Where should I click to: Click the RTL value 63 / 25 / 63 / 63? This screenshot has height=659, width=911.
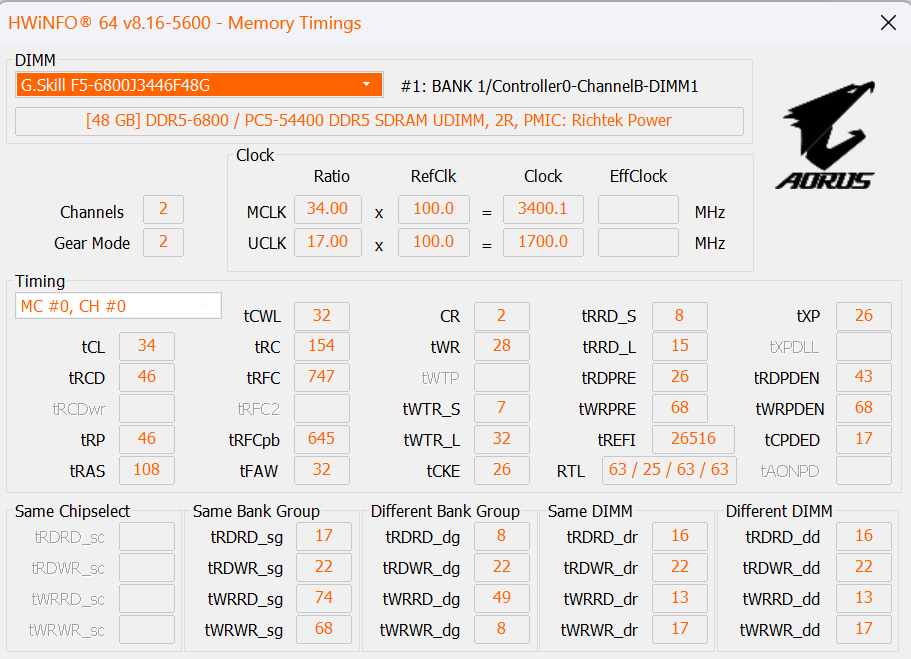click(x=669, y=470)
